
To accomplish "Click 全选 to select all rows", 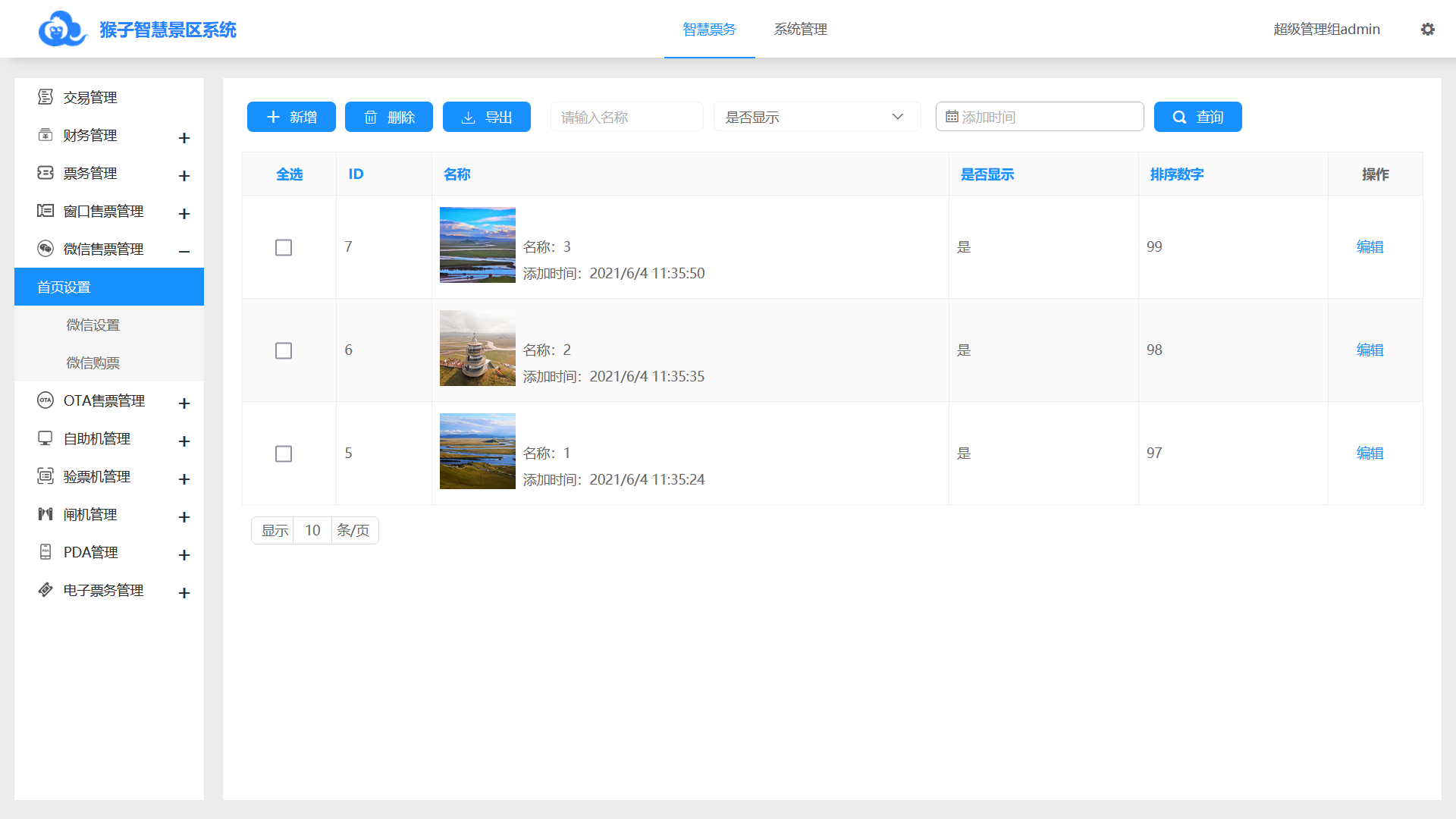I will click(x=289, y=174).
